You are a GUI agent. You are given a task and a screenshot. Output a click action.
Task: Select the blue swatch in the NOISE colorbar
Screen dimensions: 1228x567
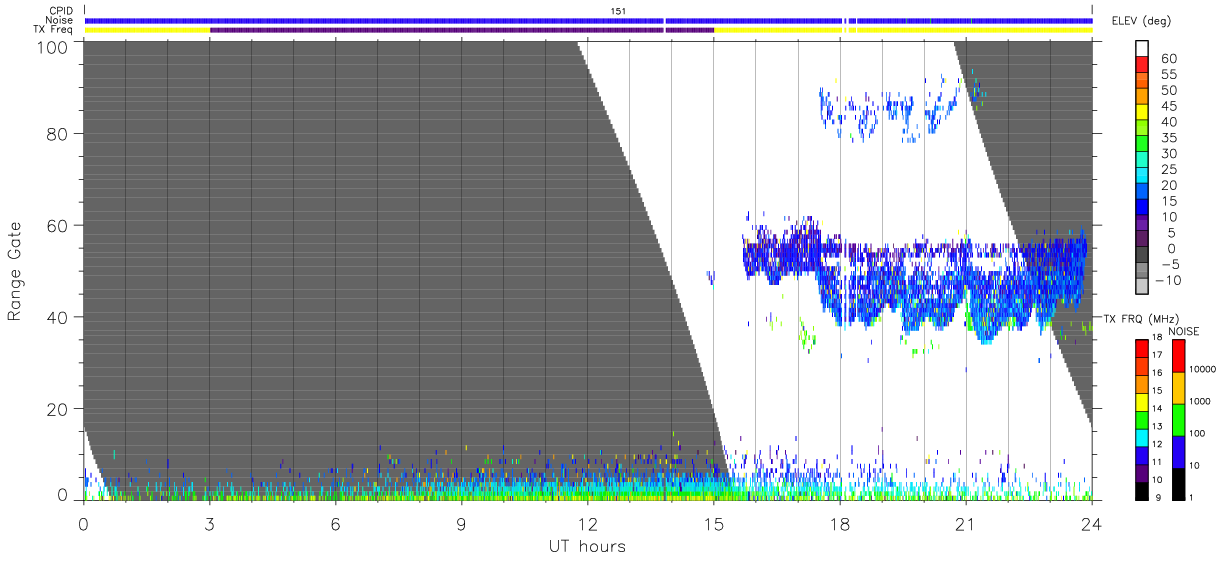pos(1178,452)
